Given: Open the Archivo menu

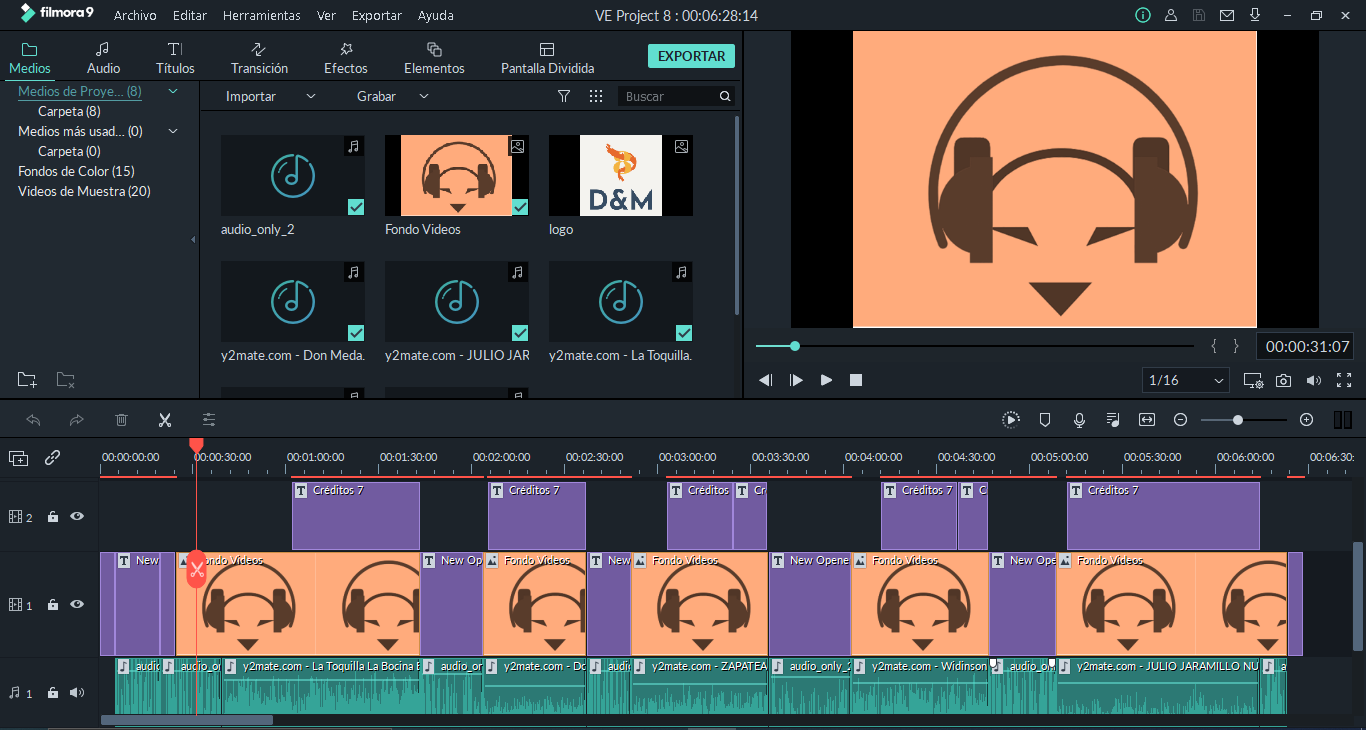Looking at the screenshot, I should pyautogui.click(x=135, y=16).
